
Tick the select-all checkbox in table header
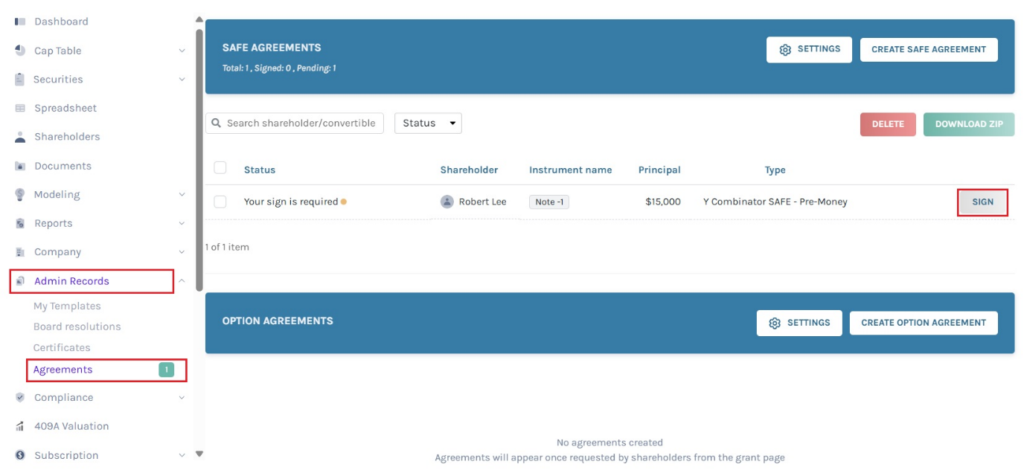(x=220, y=169)
